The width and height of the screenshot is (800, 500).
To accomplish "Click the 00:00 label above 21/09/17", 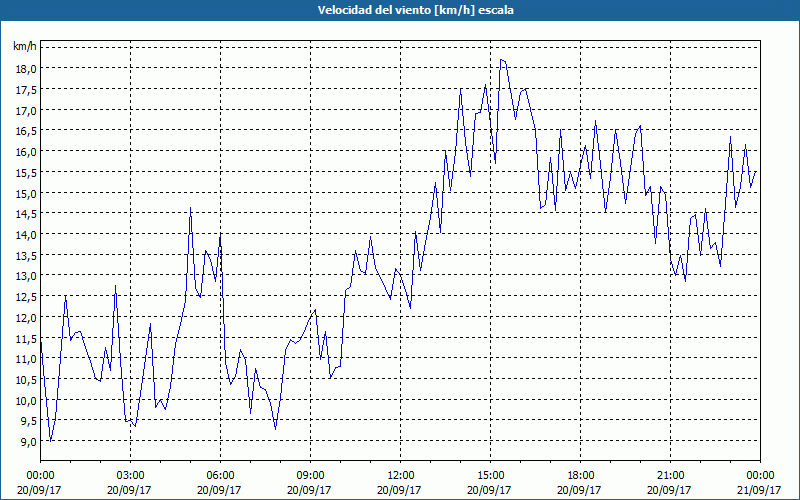I will click(760, 476).
